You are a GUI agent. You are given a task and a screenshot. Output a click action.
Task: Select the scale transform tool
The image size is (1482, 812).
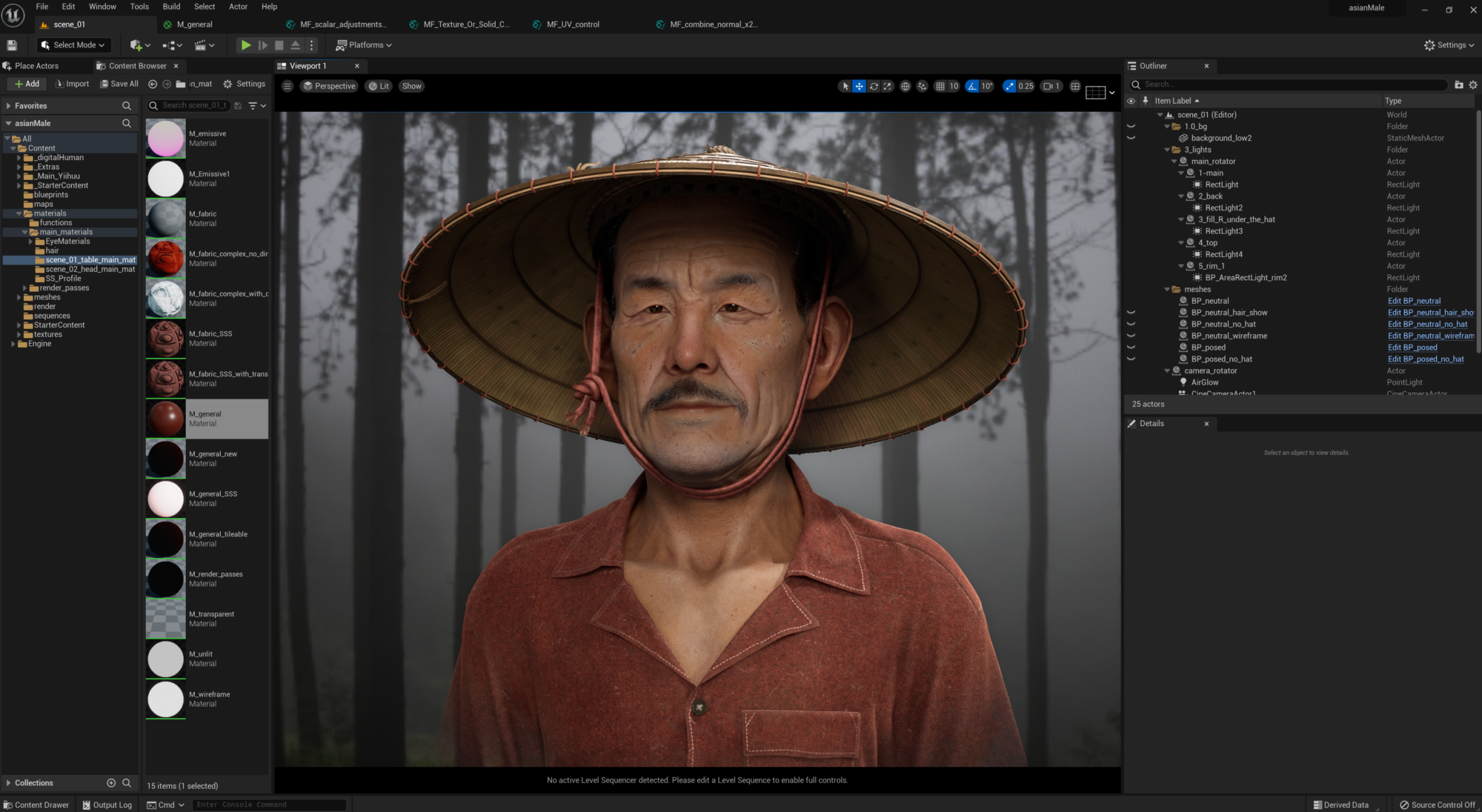(x=888, y=87)
